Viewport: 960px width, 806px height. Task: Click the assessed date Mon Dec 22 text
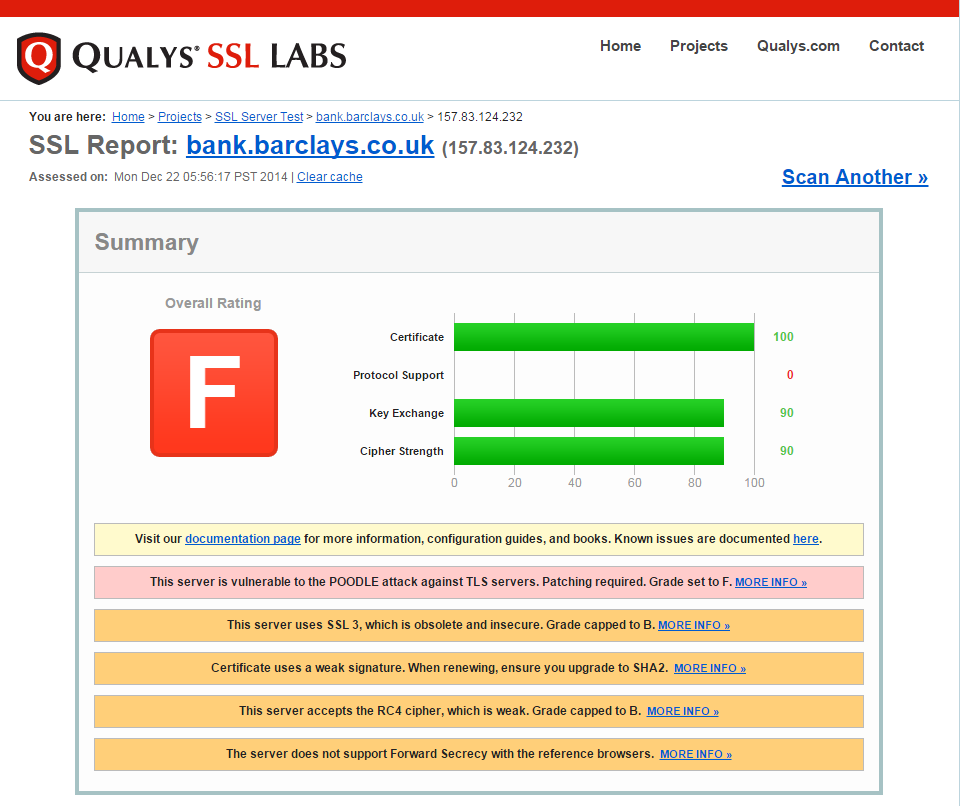click(x=200, y=177)
